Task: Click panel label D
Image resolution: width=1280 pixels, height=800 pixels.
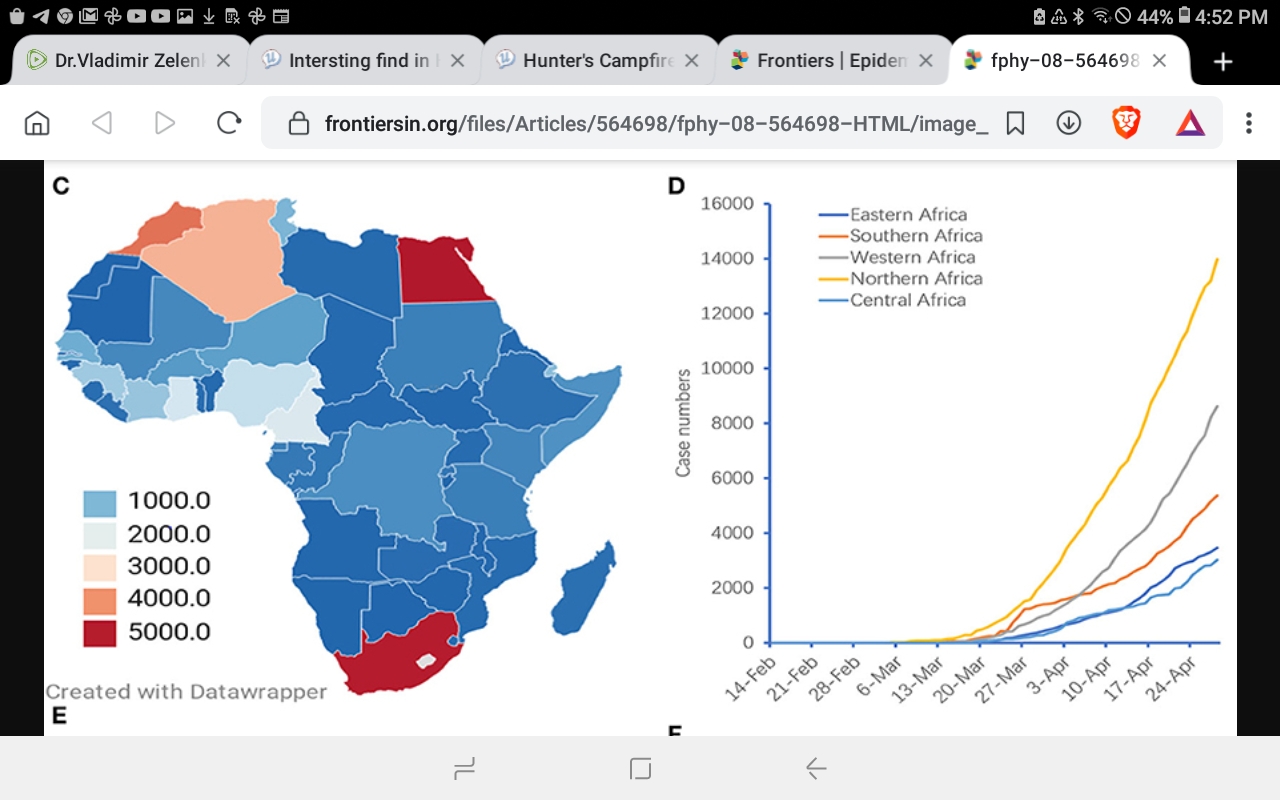Action: pyautogui.click(x=676, y=186)
